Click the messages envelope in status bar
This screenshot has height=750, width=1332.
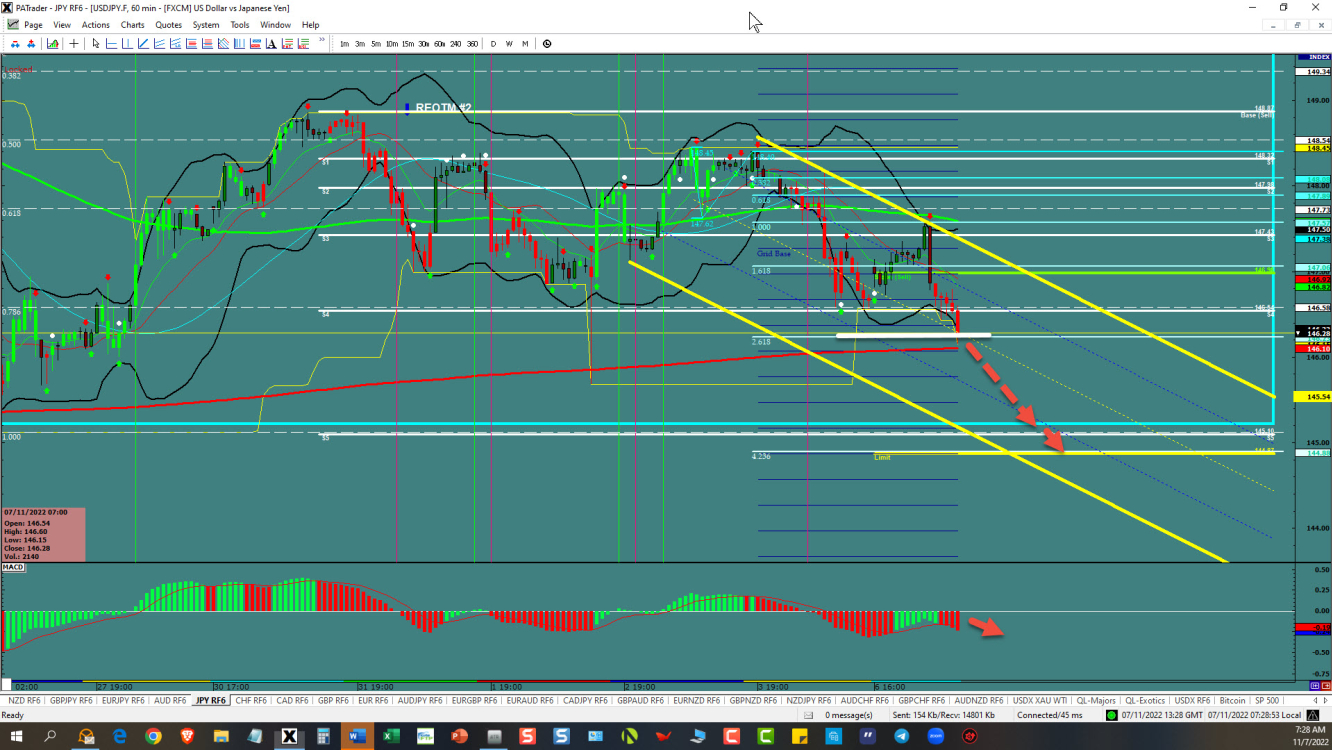coord(808,715)
